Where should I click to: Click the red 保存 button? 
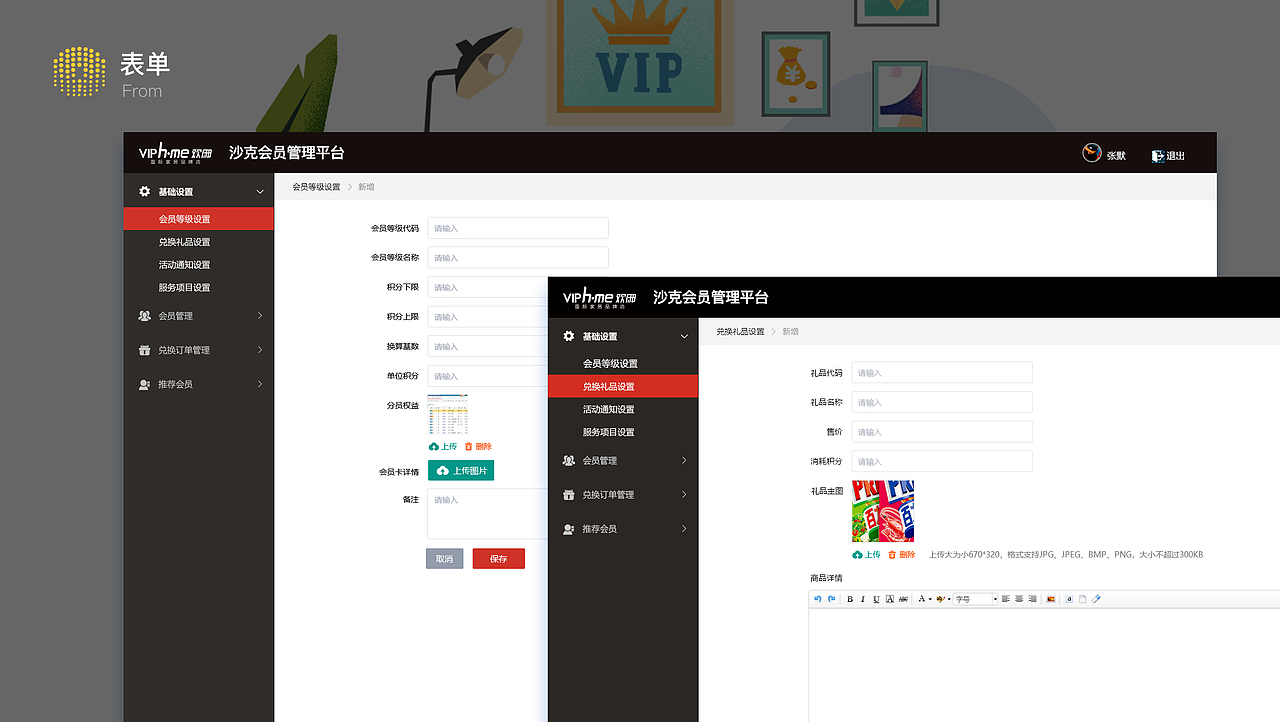point(499,559)
